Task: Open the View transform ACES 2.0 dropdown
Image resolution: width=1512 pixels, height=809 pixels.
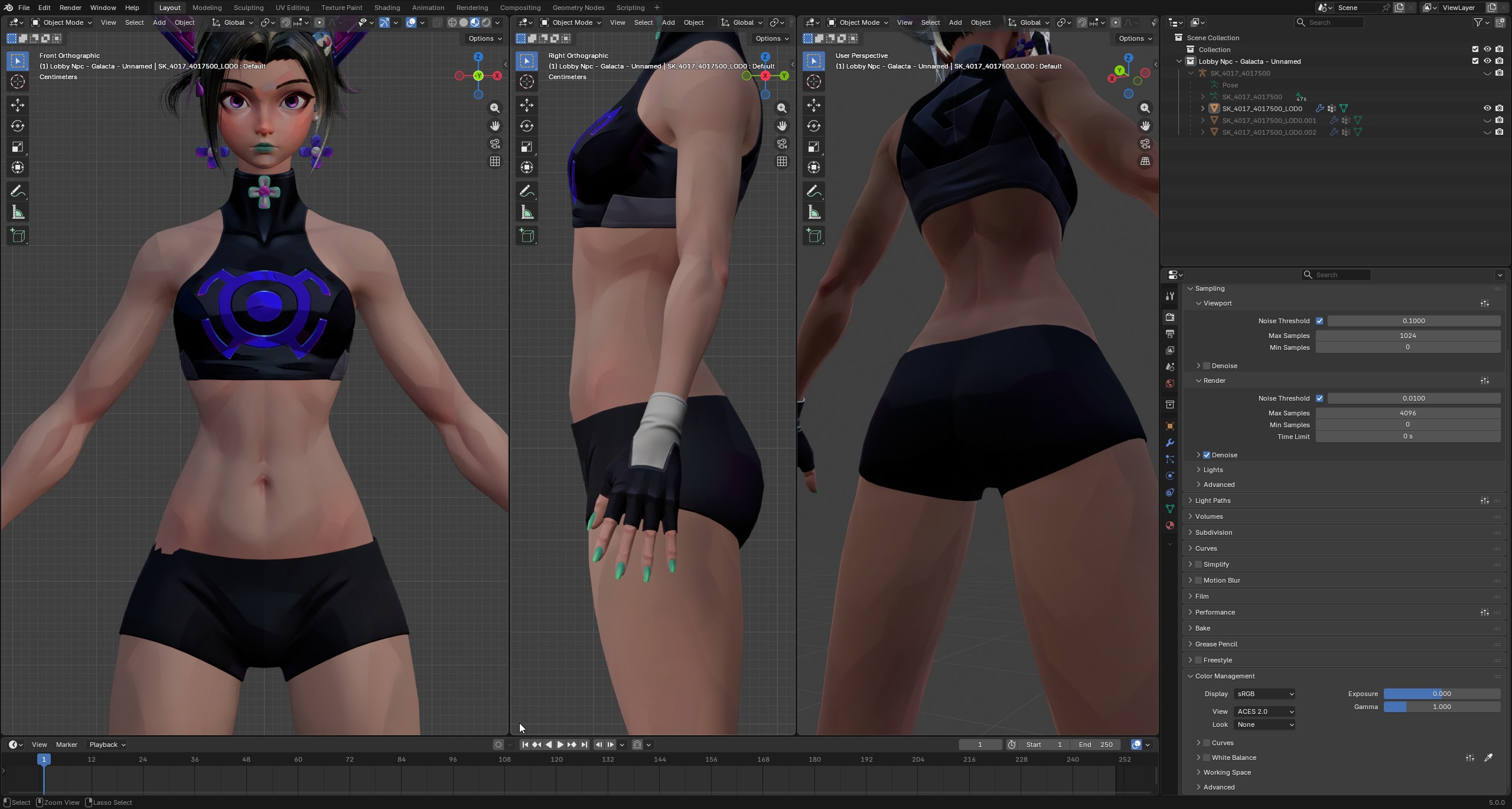Action: (1264, 711)
